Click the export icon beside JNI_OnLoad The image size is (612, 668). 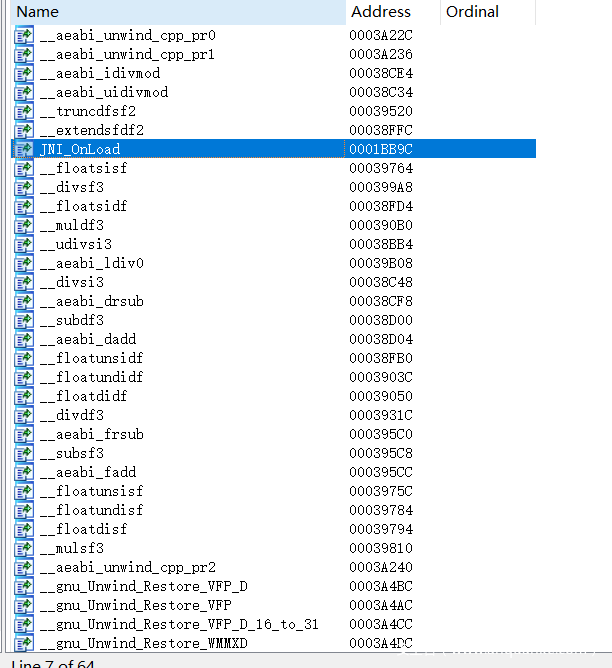23,149
